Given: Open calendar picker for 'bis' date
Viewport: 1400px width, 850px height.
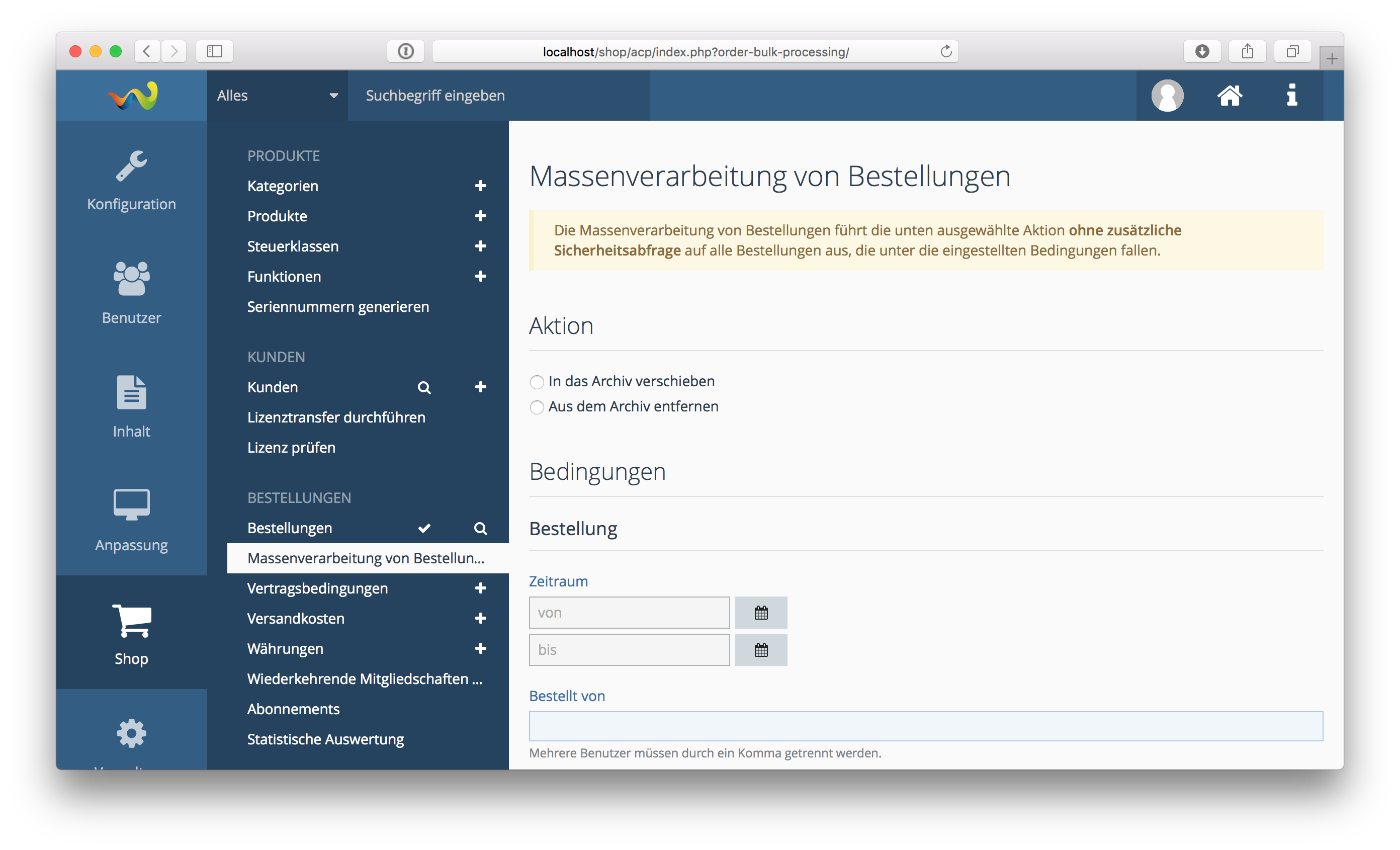Looking at the screenshot, I should point(761,650).
